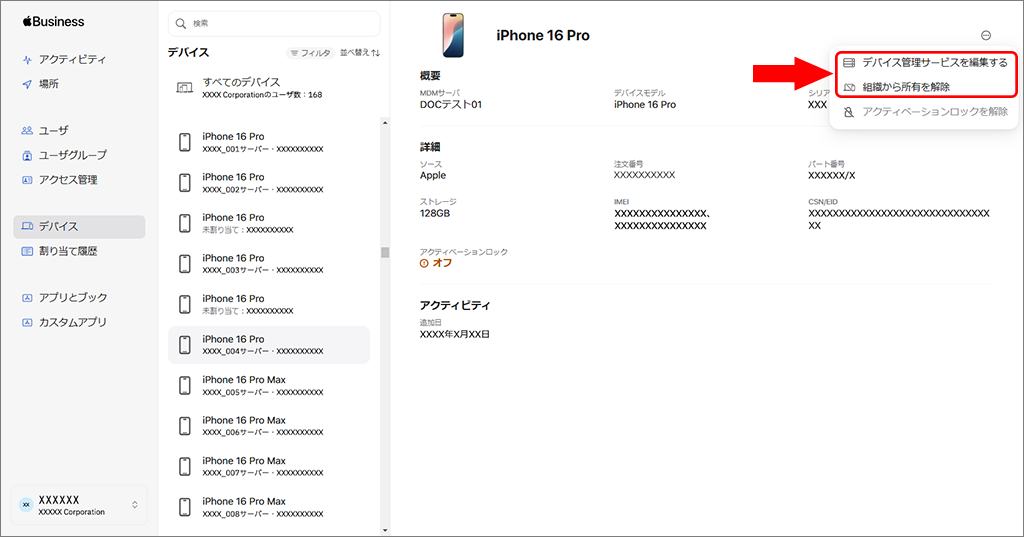Click the Apple Business logo
This screenshot has height=537, width=1024.
(x=54, y=22)
